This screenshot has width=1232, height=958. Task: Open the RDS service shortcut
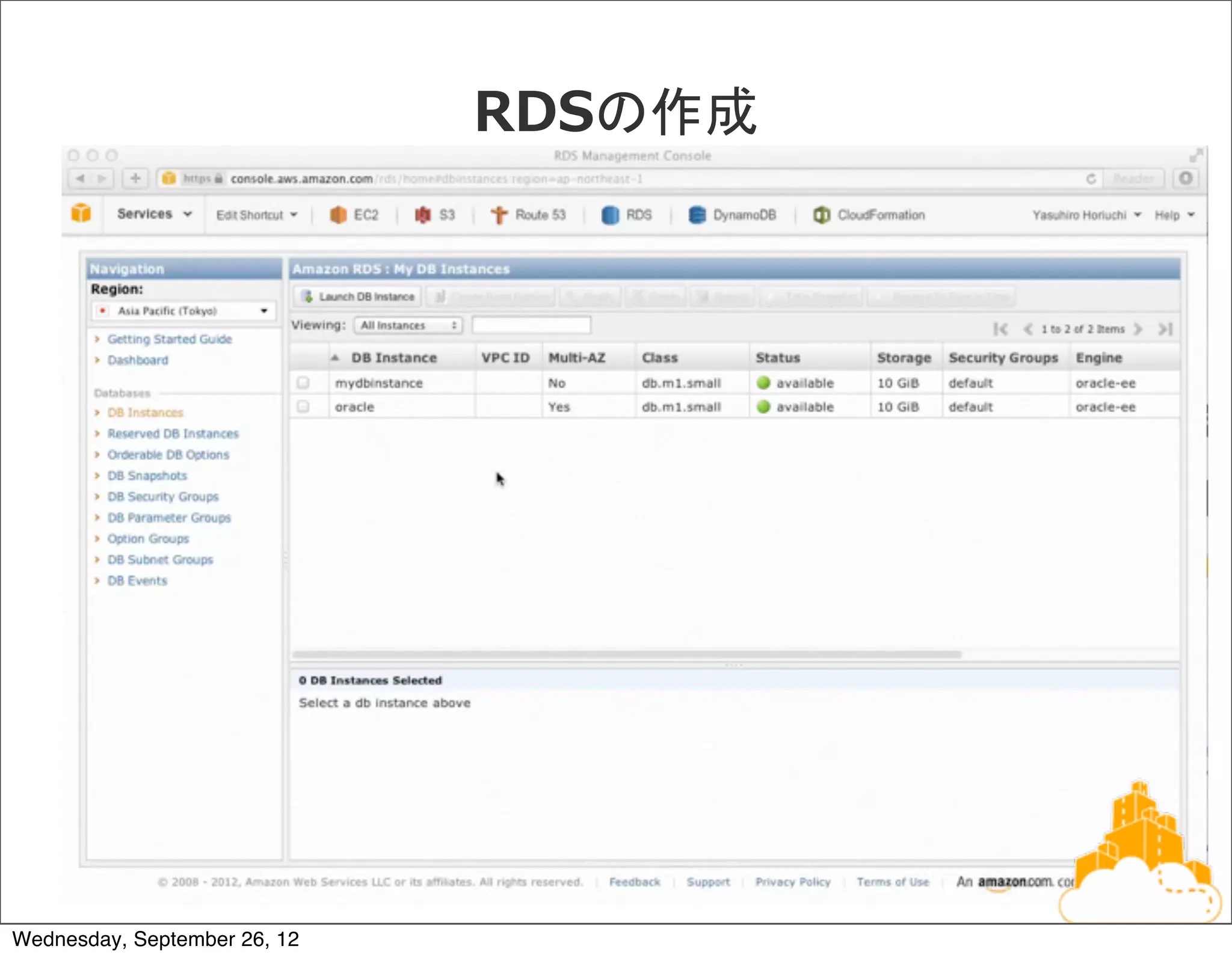click(x=627, y=215)
